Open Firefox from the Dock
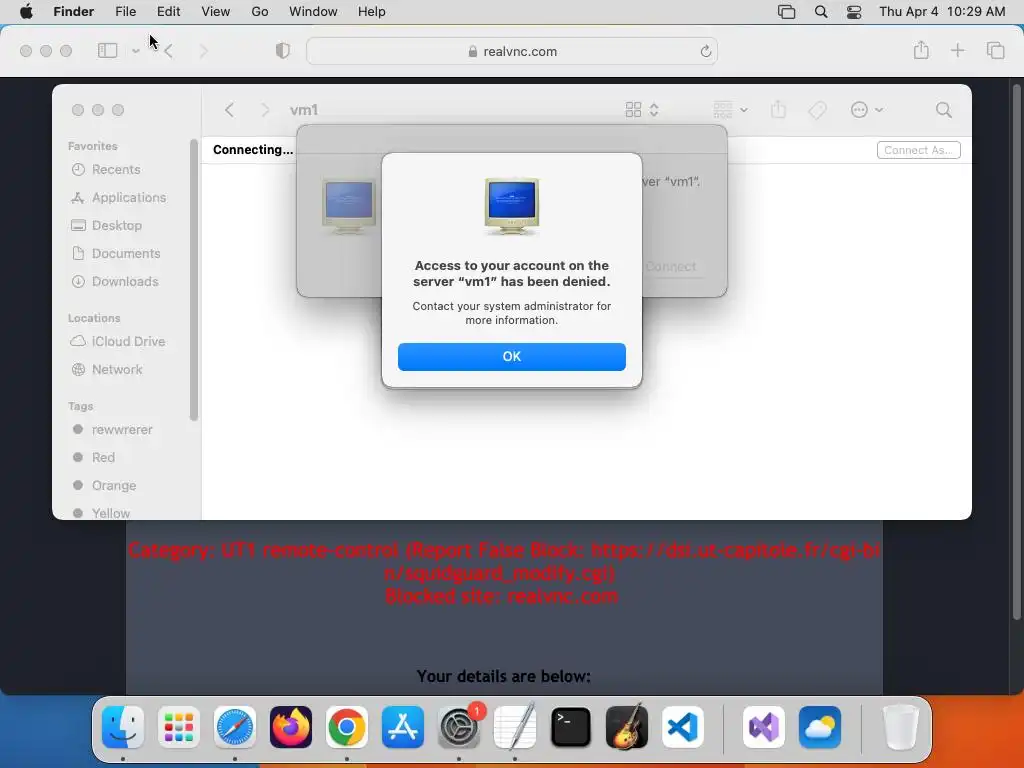This screenshot has height=768, width=1024. click(291, 727)
